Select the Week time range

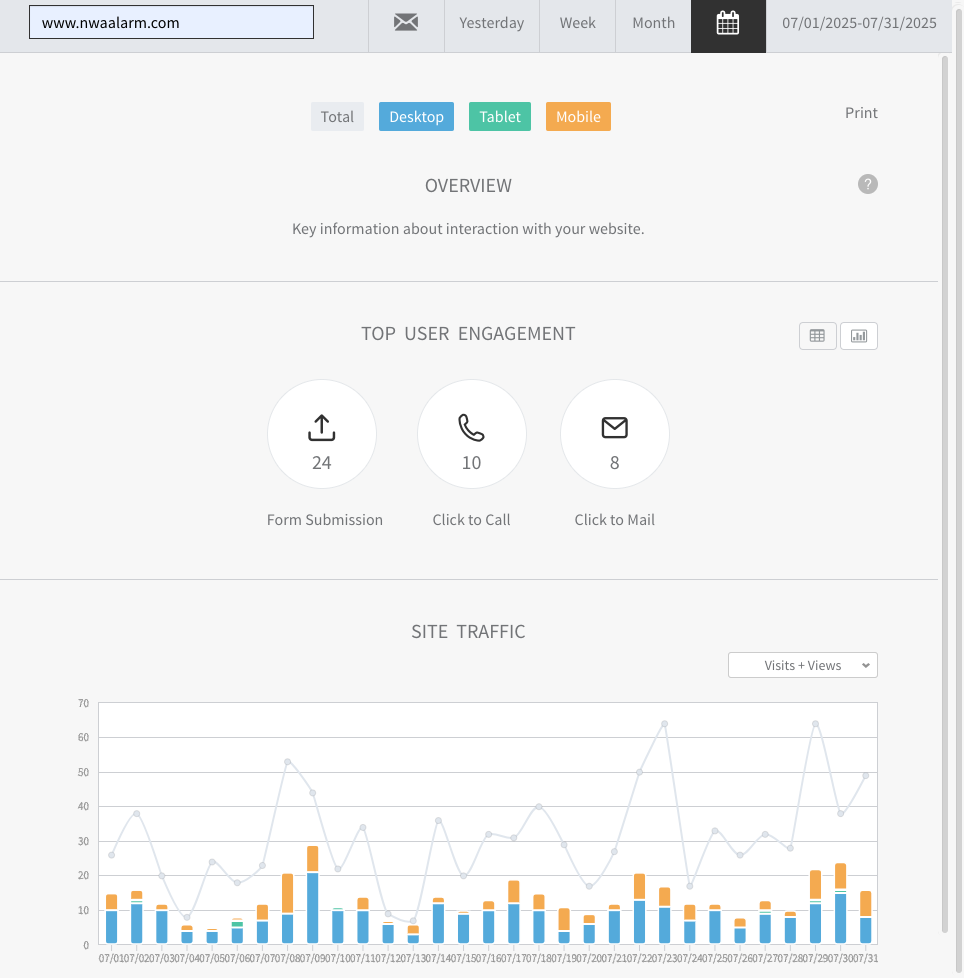pyautogui.click(x=577, y=23)
